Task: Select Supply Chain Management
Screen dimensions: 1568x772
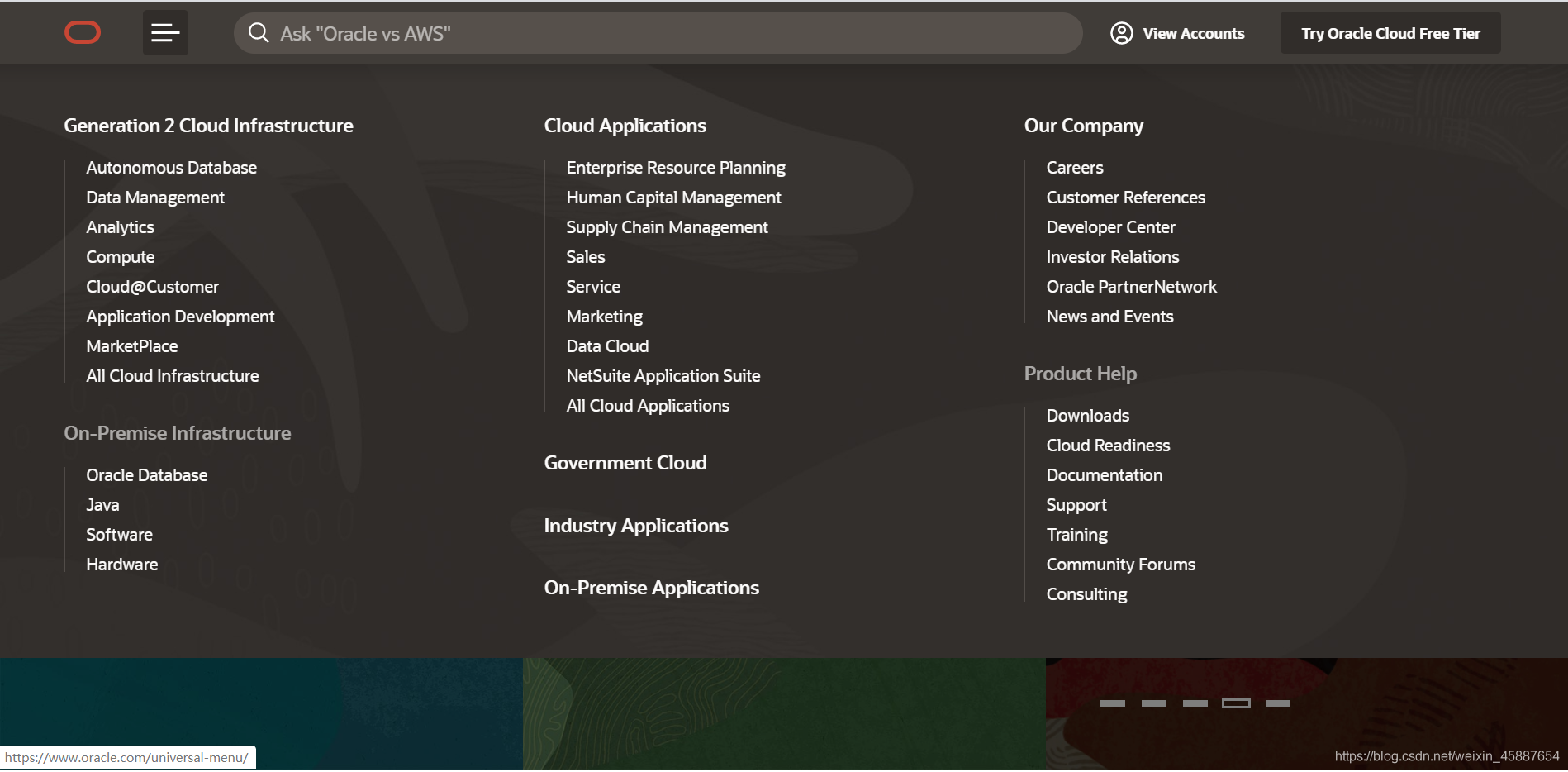Action: [667, 227]
